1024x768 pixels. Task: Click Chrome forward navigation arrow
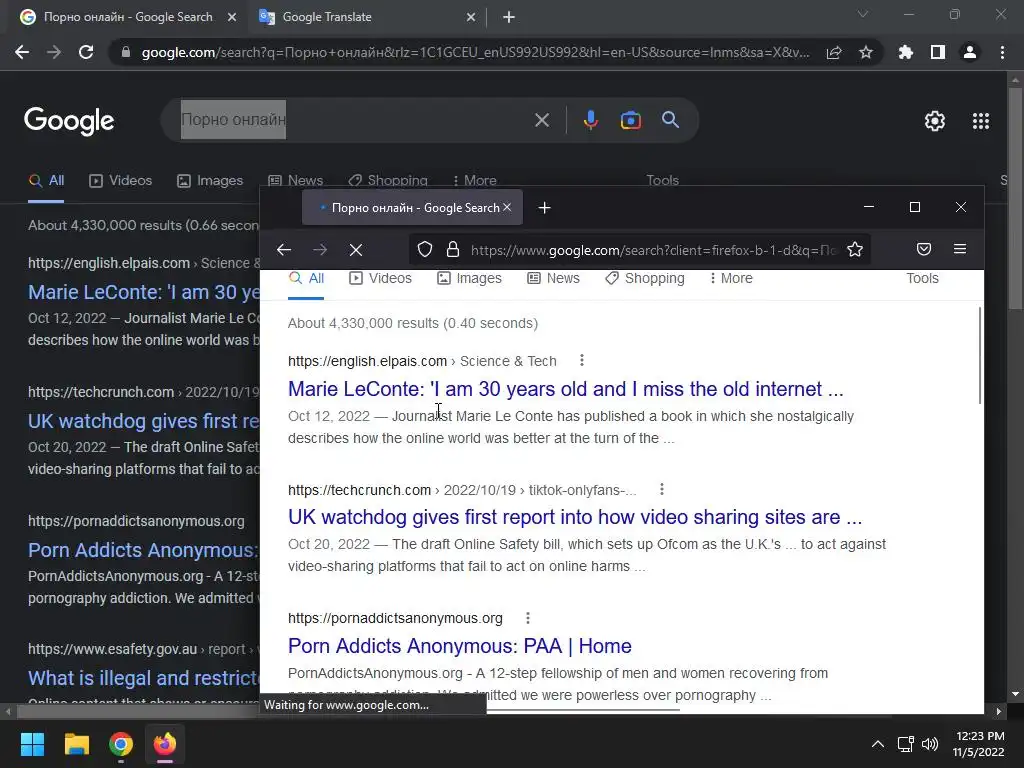point(54,52)
